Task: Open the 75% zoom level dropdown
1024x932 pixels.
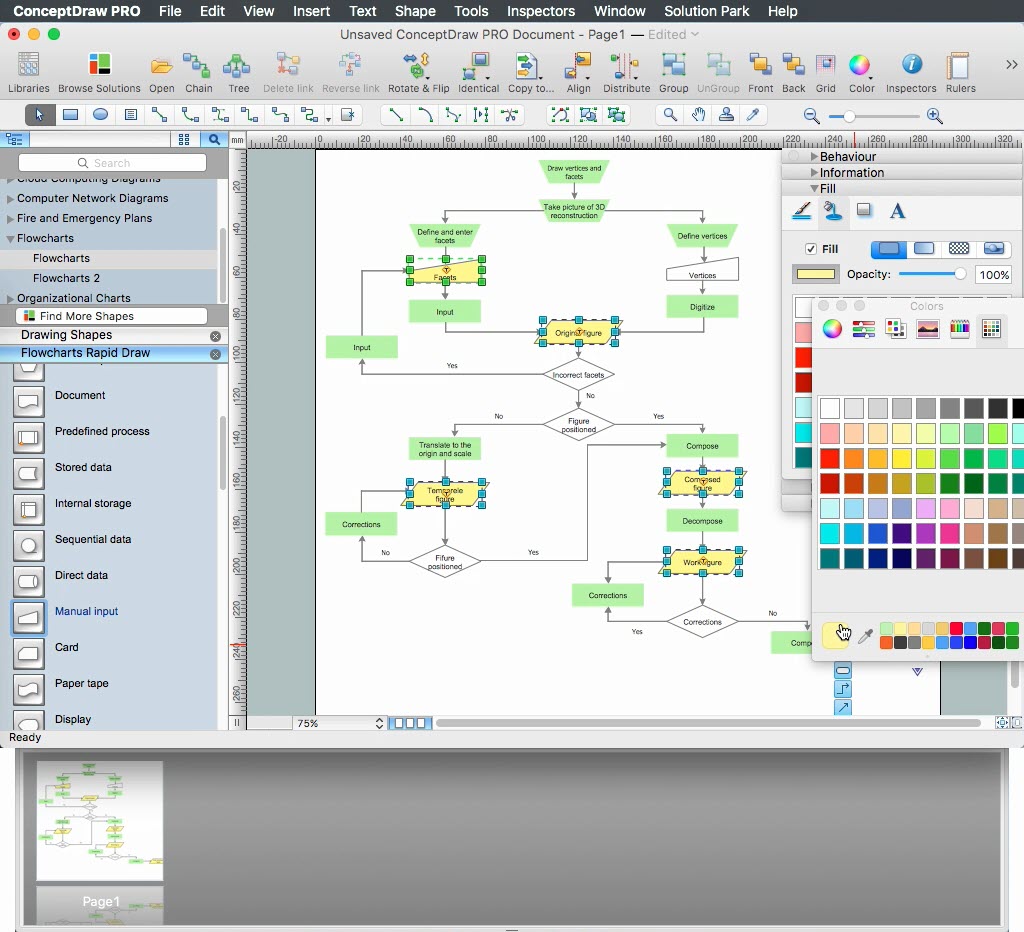Action: pyautogui.click(x=379, y=723)
